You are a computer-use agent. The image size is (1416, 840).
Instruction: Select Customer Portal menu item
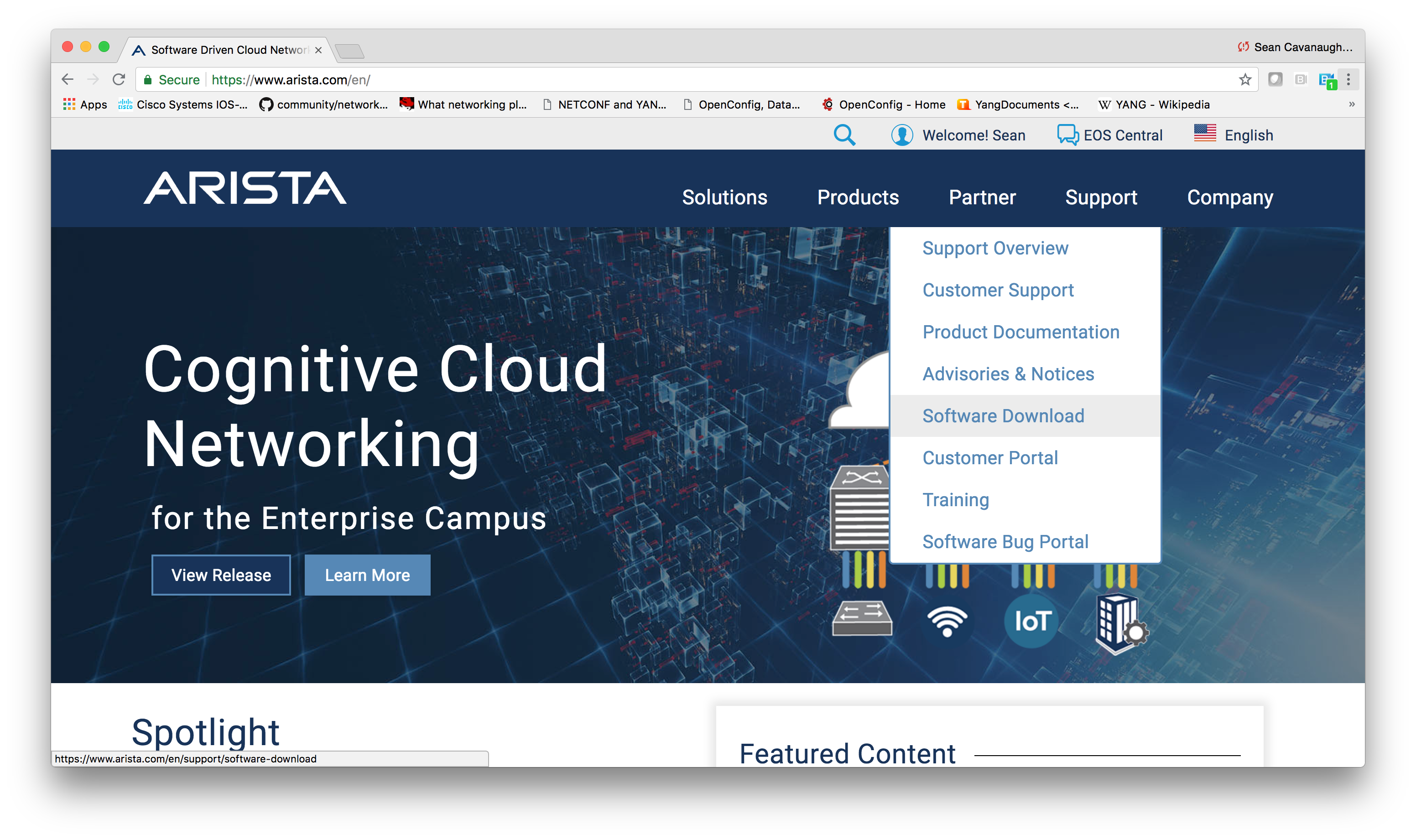point(1026,457)
